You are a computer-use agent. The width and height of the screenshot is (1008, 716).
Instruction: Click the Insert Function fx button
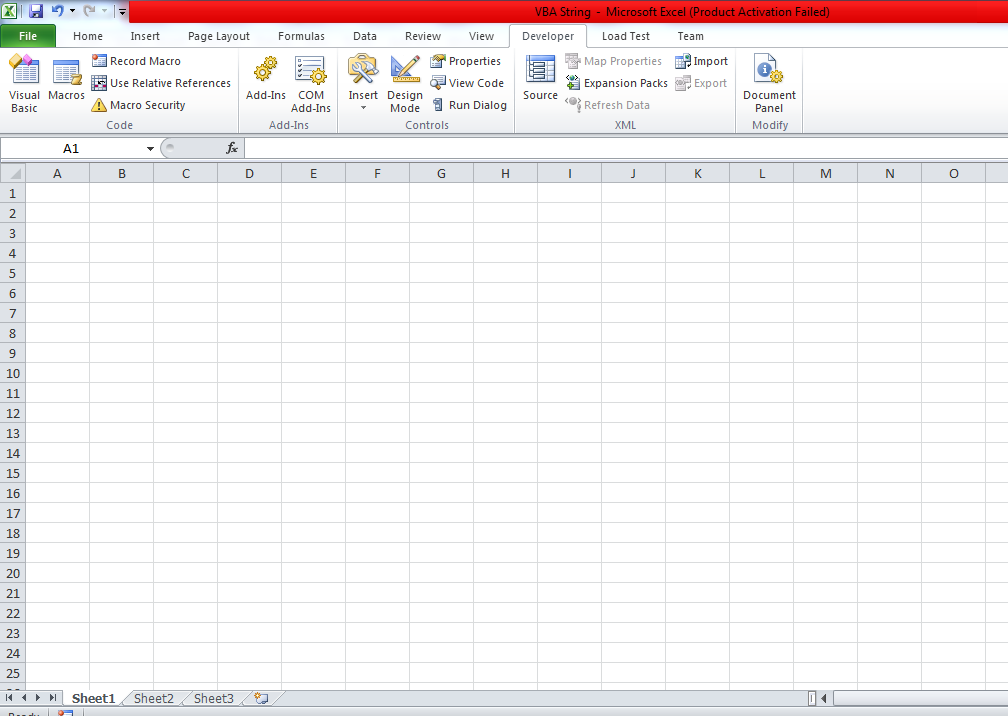click(232, 148)
